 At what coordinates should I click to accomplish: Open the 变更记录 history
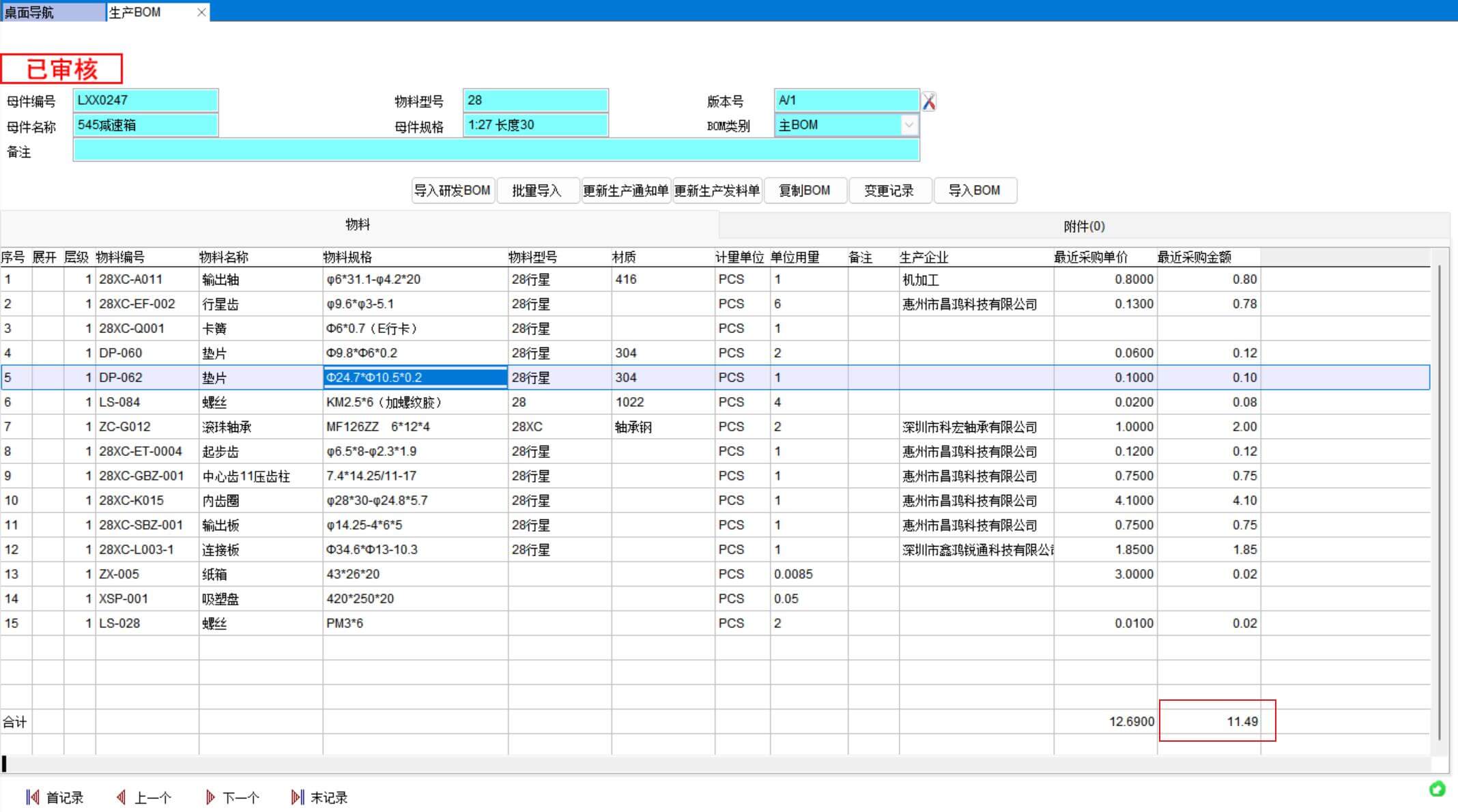[889, 190]
